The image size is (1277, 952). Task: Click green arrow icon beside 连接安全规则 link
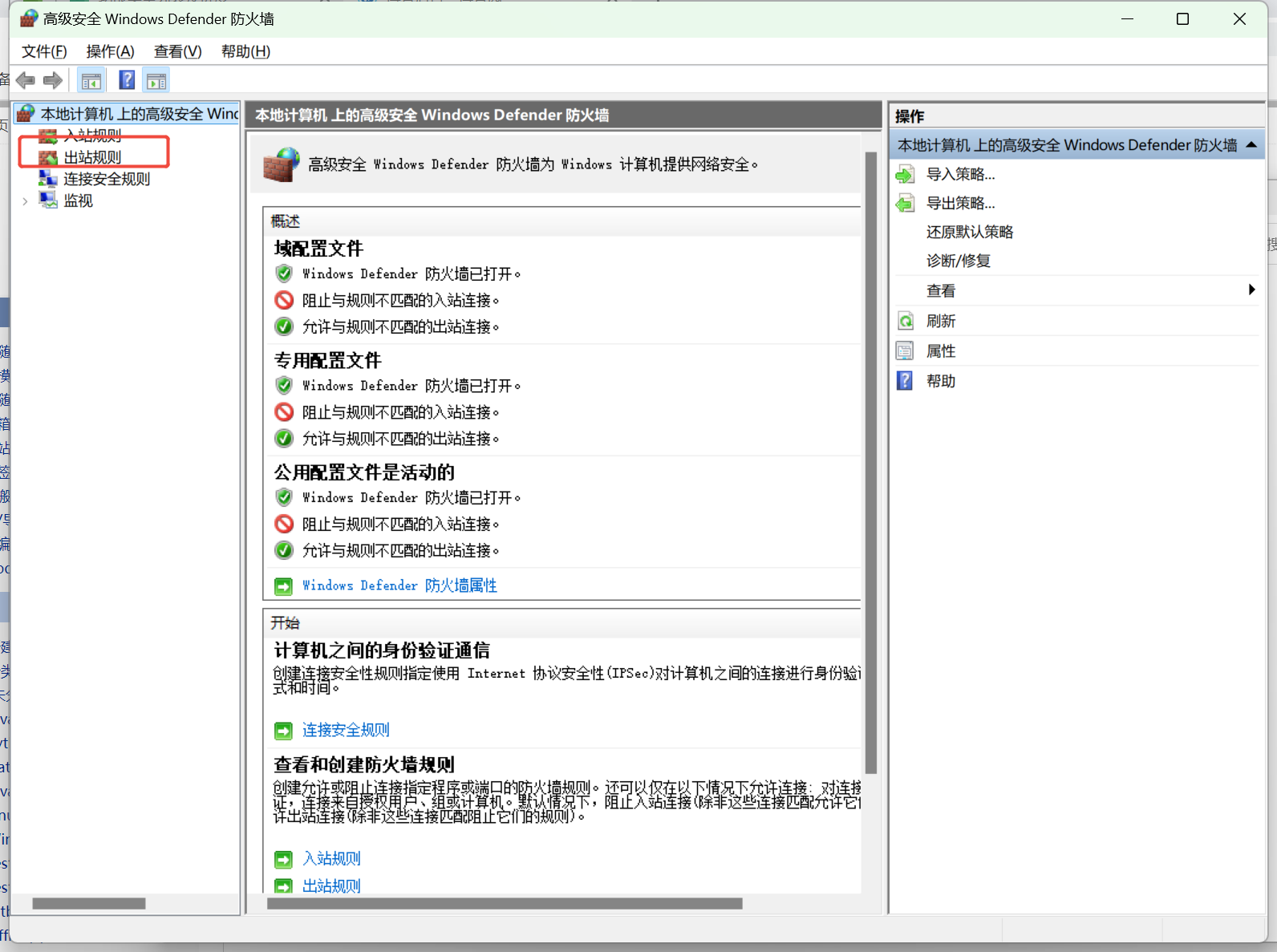coord(283,731)
